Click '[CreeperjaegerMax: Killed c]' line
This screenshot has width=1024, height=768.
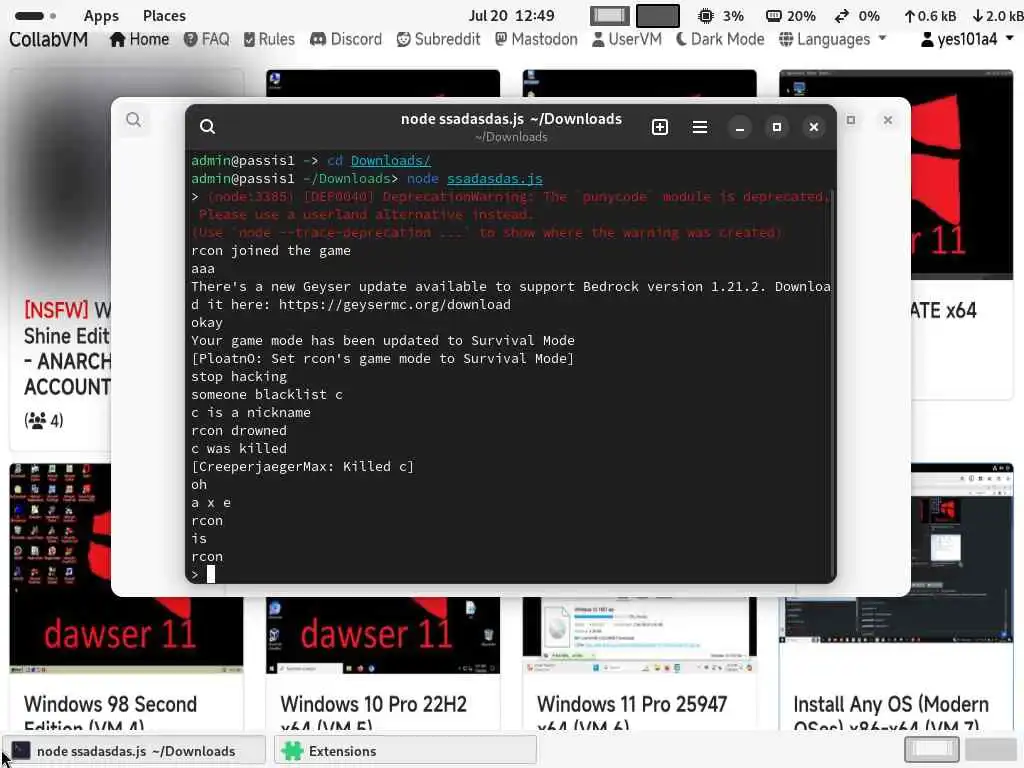click(x=302, y=466)
